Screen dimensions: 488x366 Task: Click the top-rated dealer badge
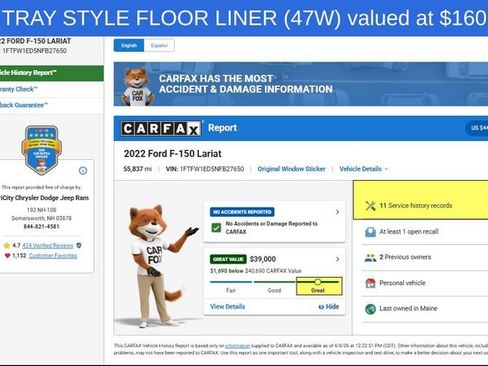tap(41, 150)
